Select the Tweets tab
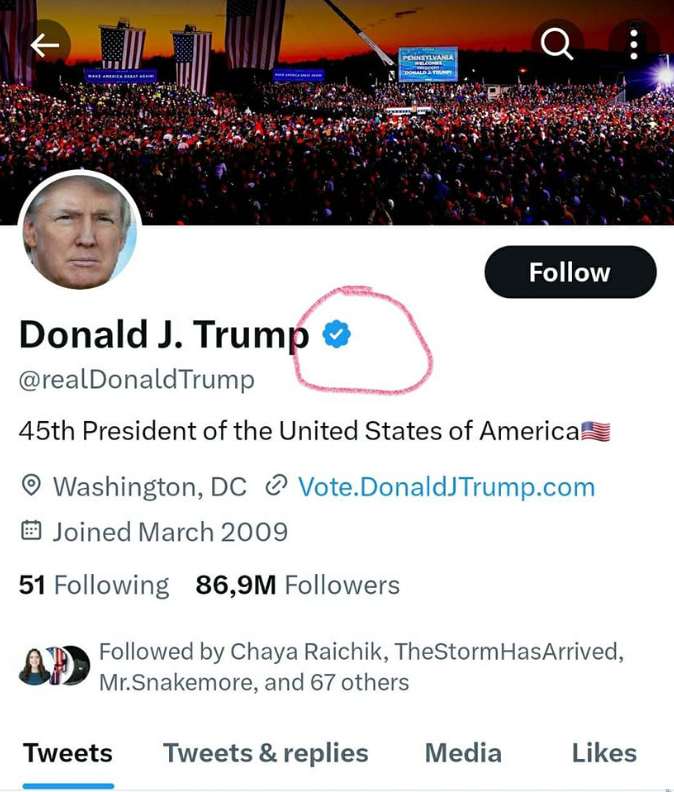This screenshot has height=792, width=674. pos(68,753)
